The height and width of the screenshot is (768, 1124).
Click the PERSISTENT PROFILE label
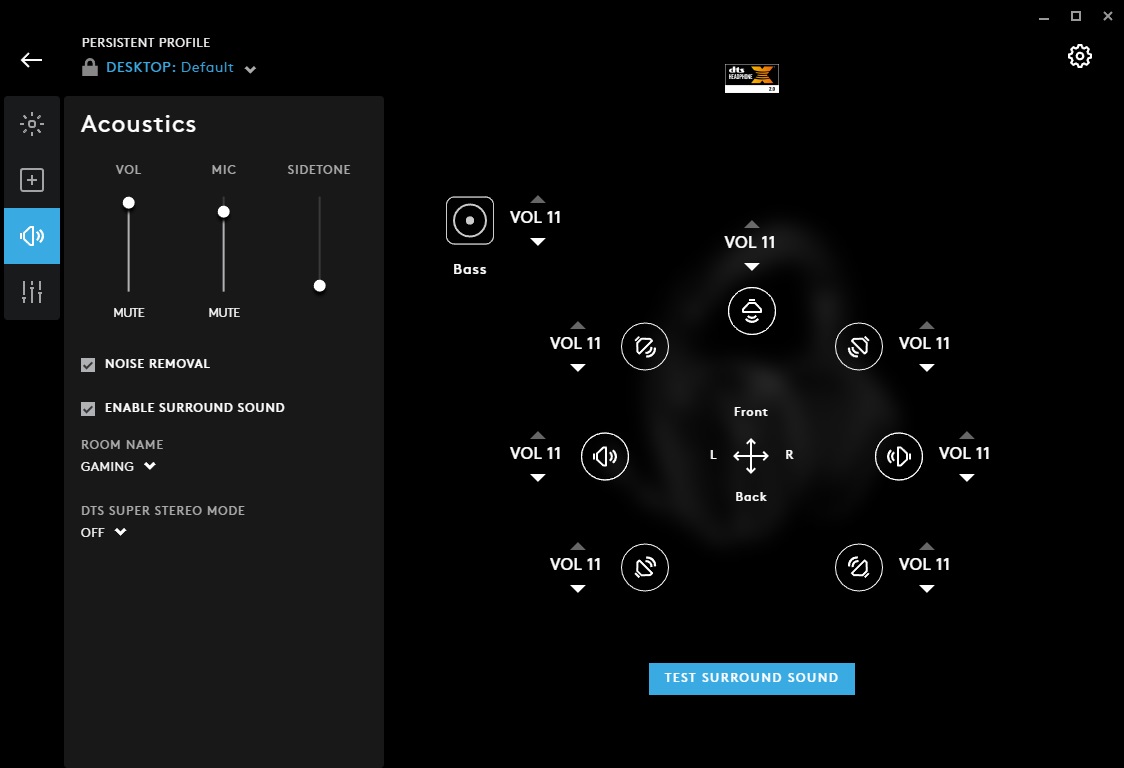click(146, 42)
